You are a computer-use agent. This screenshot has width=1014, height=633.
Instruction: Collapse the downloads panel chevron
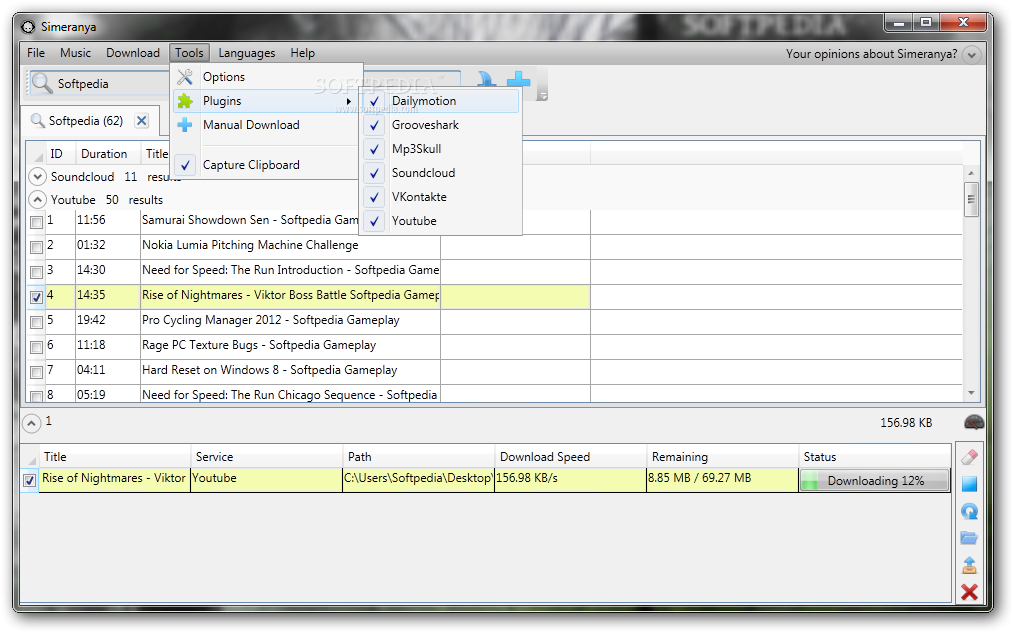tap(31, 423)
